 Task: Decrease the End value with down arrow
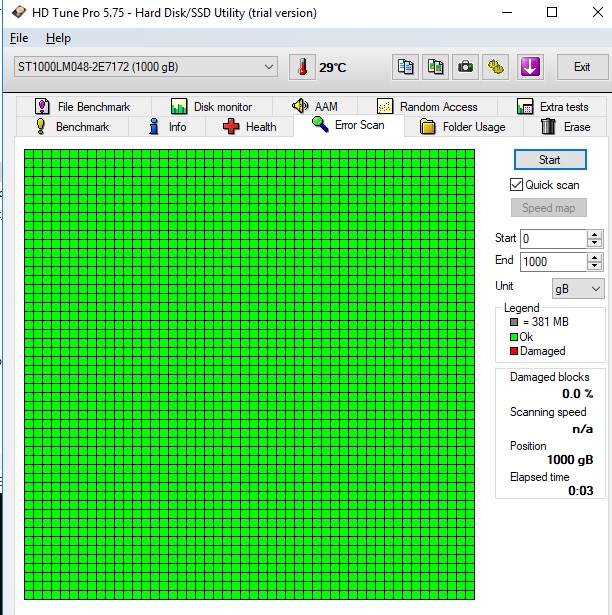[595, 266]
